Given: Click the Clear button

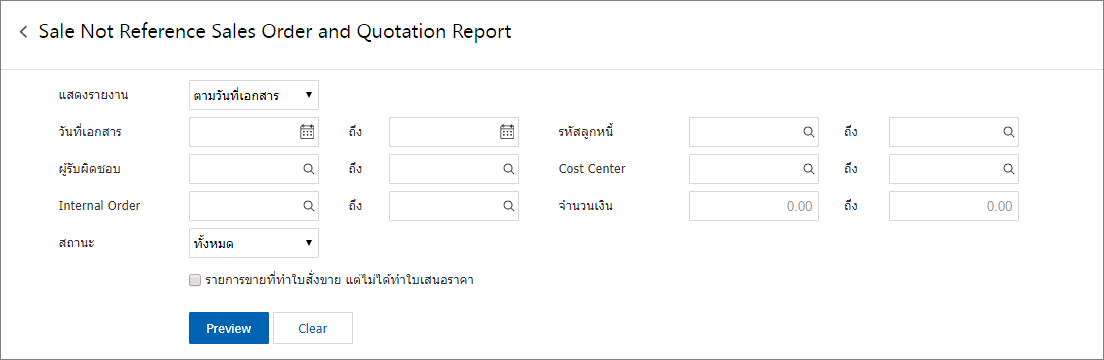Looking at the screenshot, I should pos(313,328).
